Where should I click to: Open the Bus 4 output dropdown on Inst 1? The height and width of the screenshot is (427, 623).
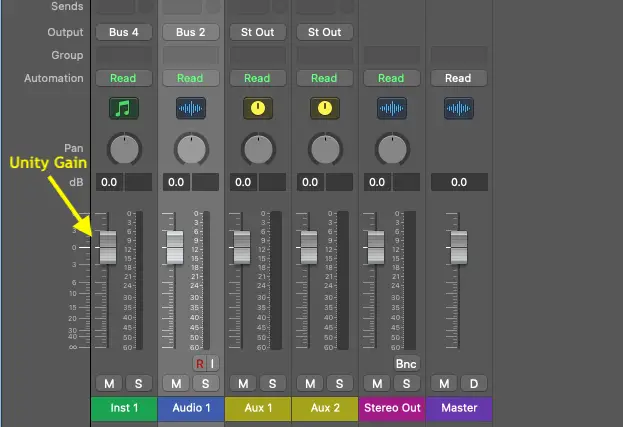[124, 32]
